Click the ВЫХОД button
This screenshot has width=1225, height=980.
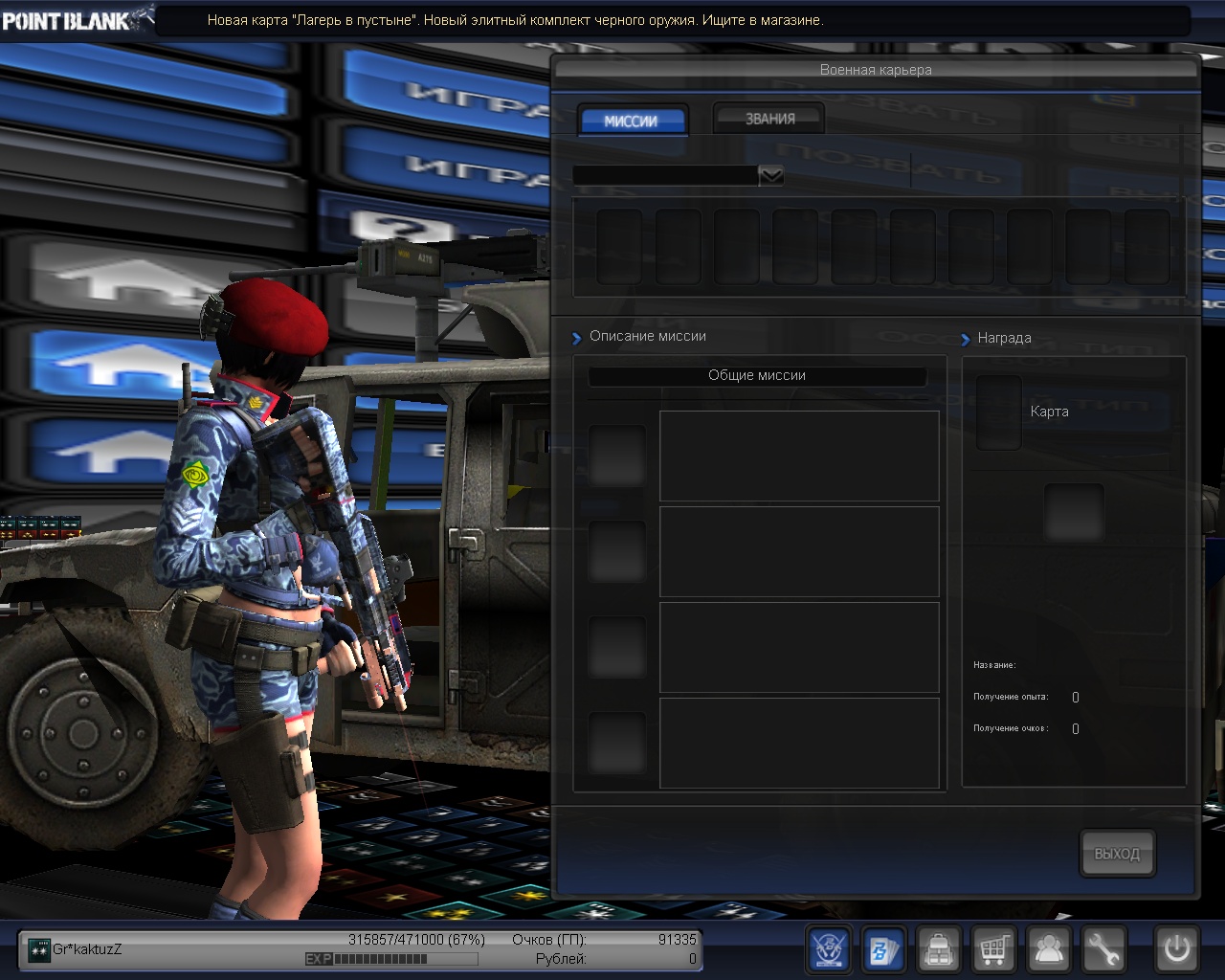[x=1117, y=854]
